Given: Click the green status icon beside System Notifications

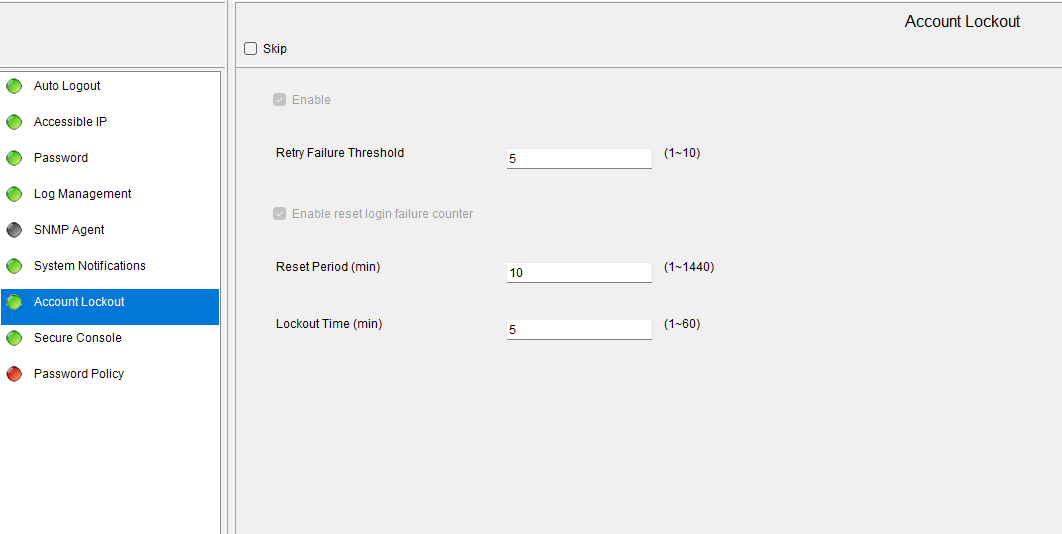Looking at the screenshot, I should click(x=14, y=266).
